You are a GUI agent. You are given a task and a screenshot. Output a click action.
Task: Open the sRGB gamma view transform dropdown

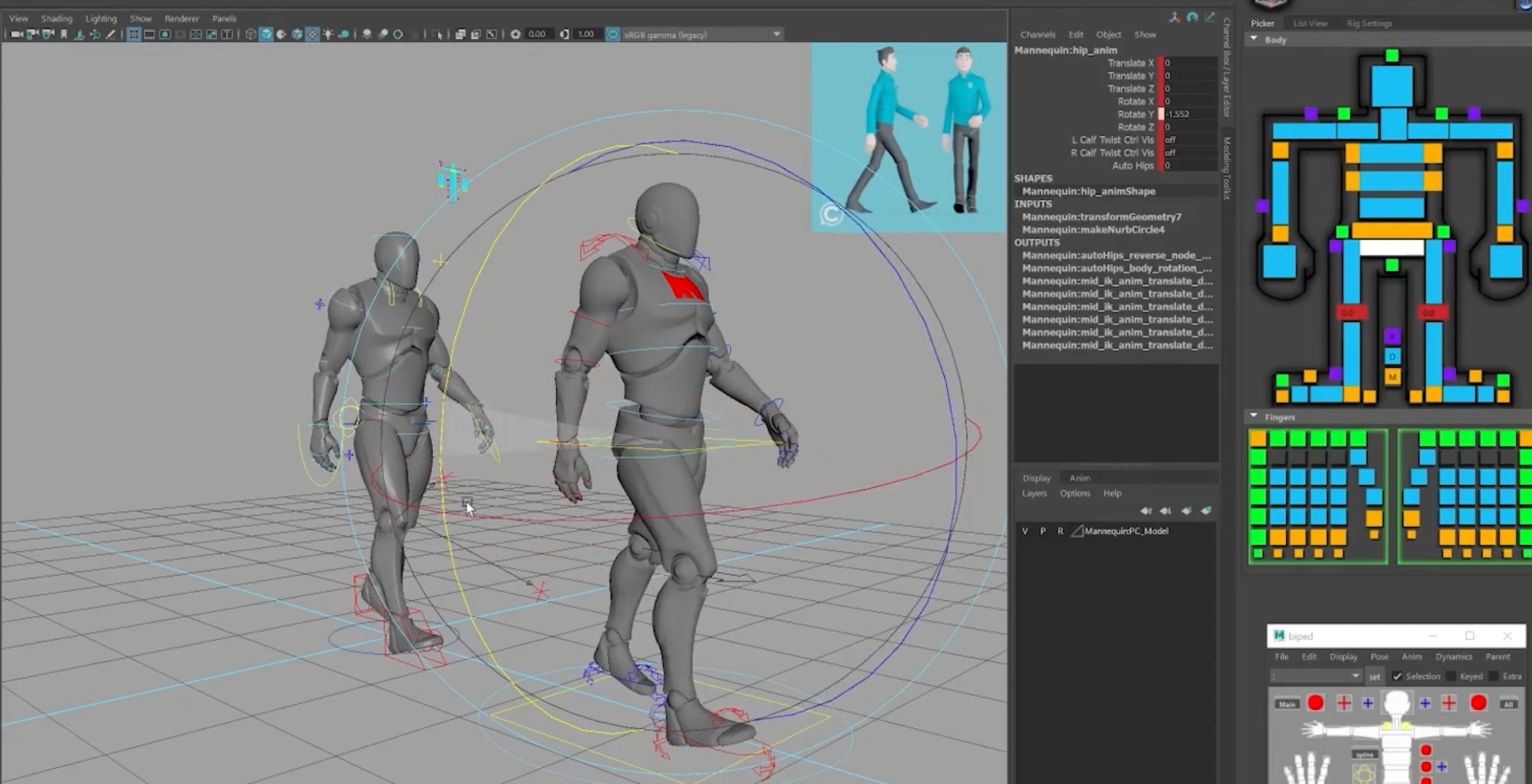pos(776,34)
